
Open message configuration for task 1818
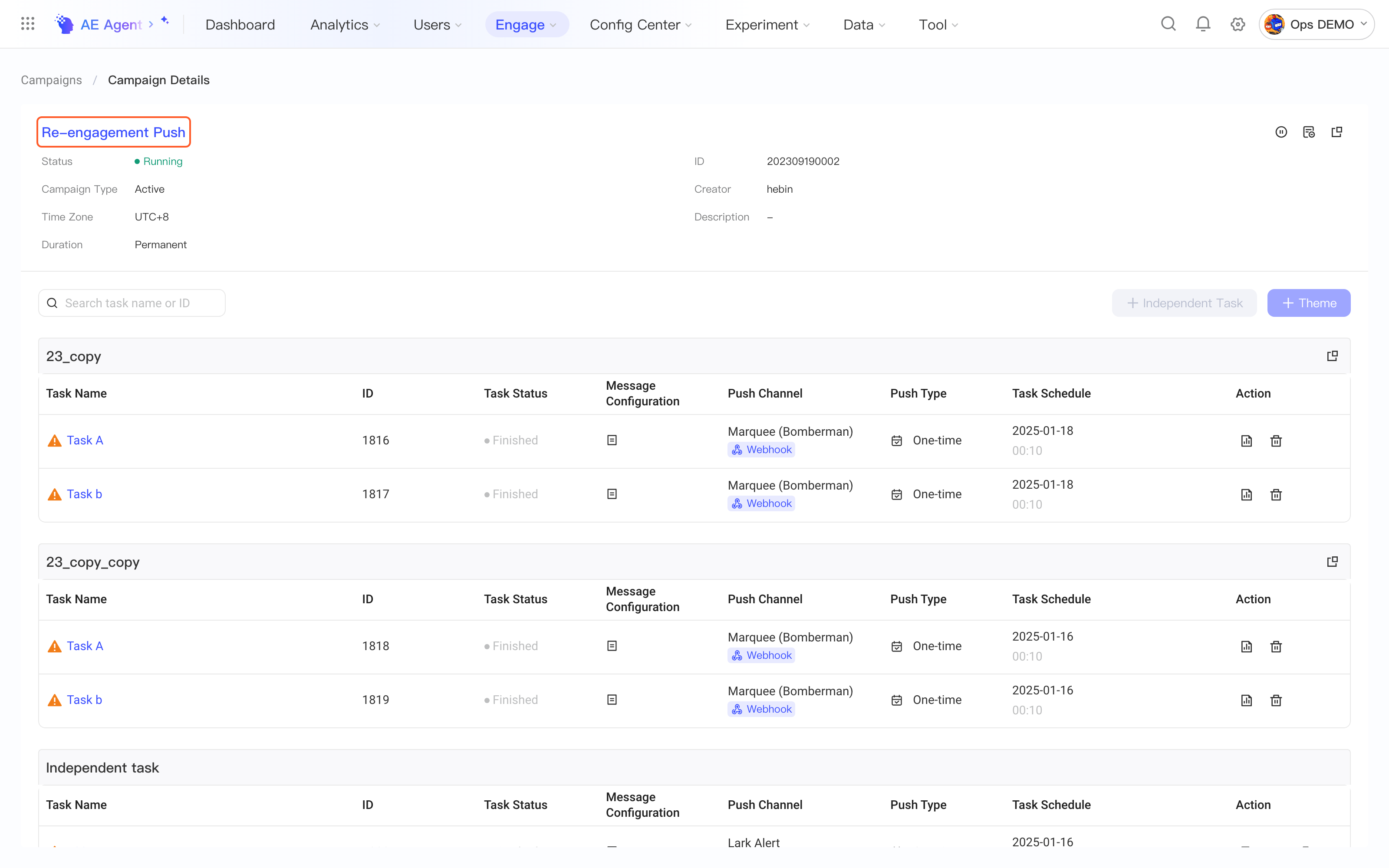612,646
